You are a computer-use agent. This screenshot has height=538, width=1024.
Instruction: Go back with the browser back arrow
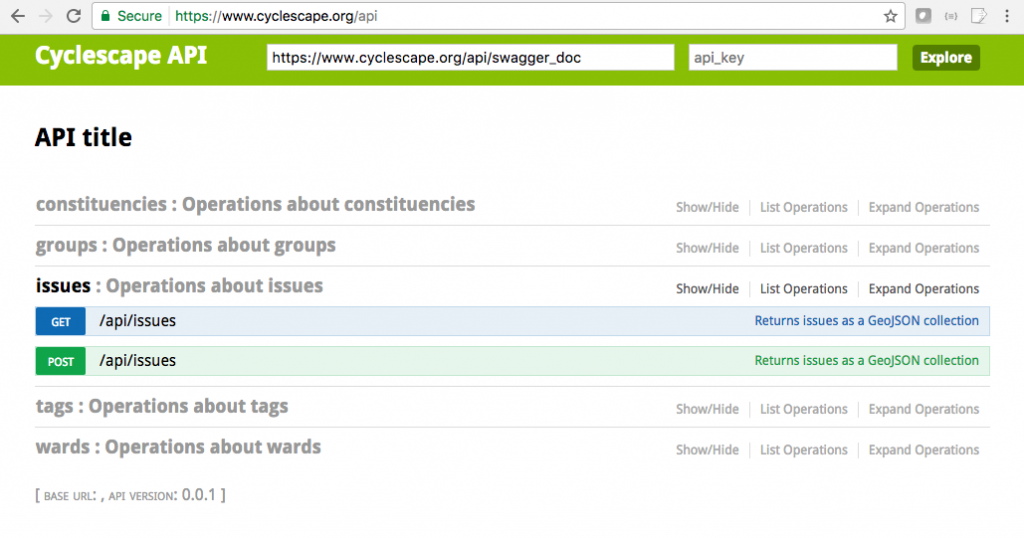click(x=18, y=16)
